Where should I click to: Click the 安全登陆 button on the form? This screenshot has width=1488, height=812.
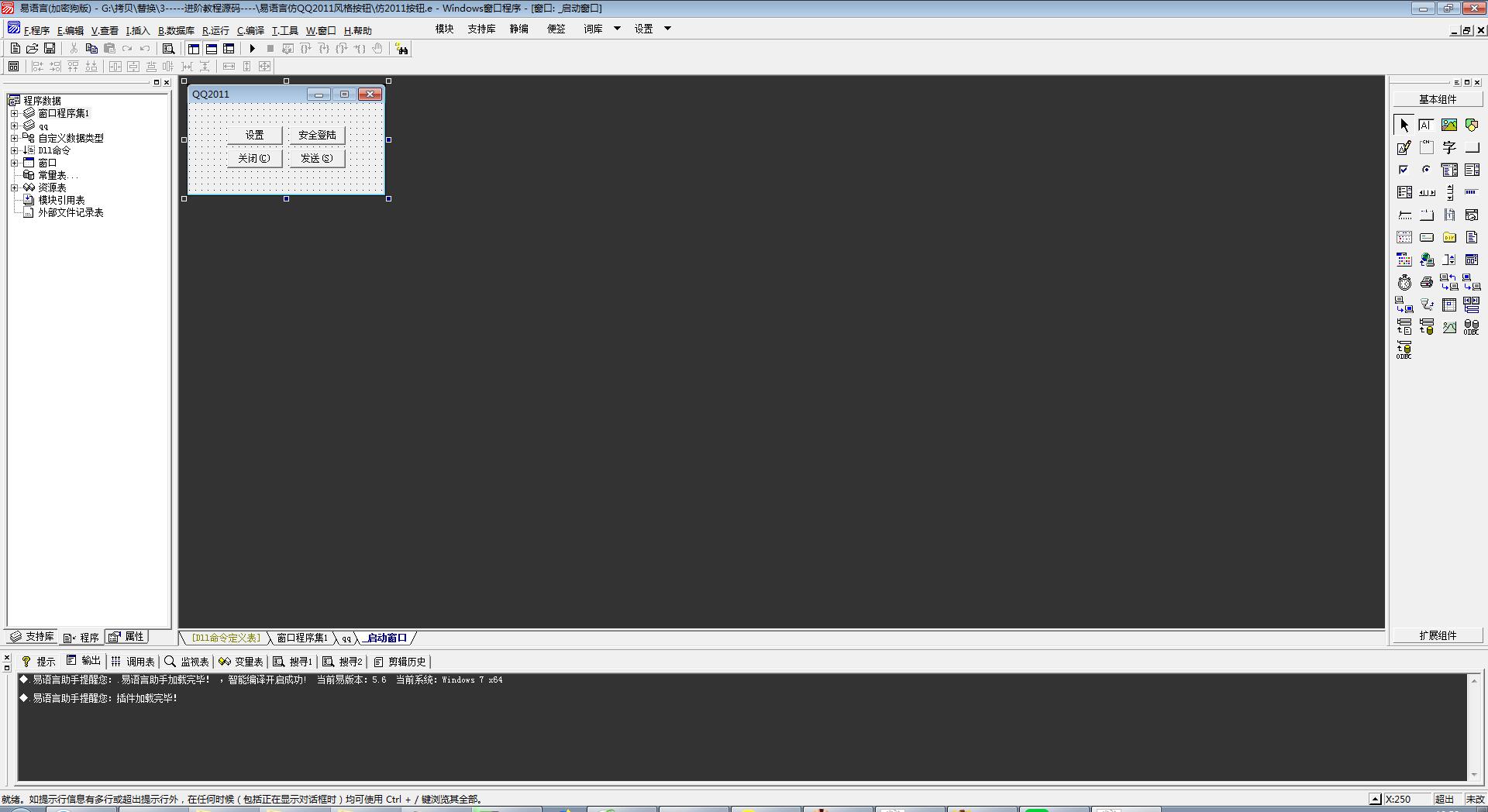click(317, 135)
